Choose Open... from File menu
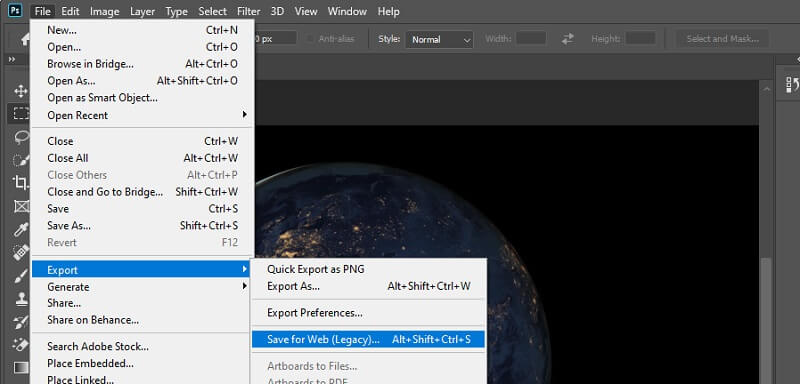Screen dimensions: 800x384 pos(142,47)
